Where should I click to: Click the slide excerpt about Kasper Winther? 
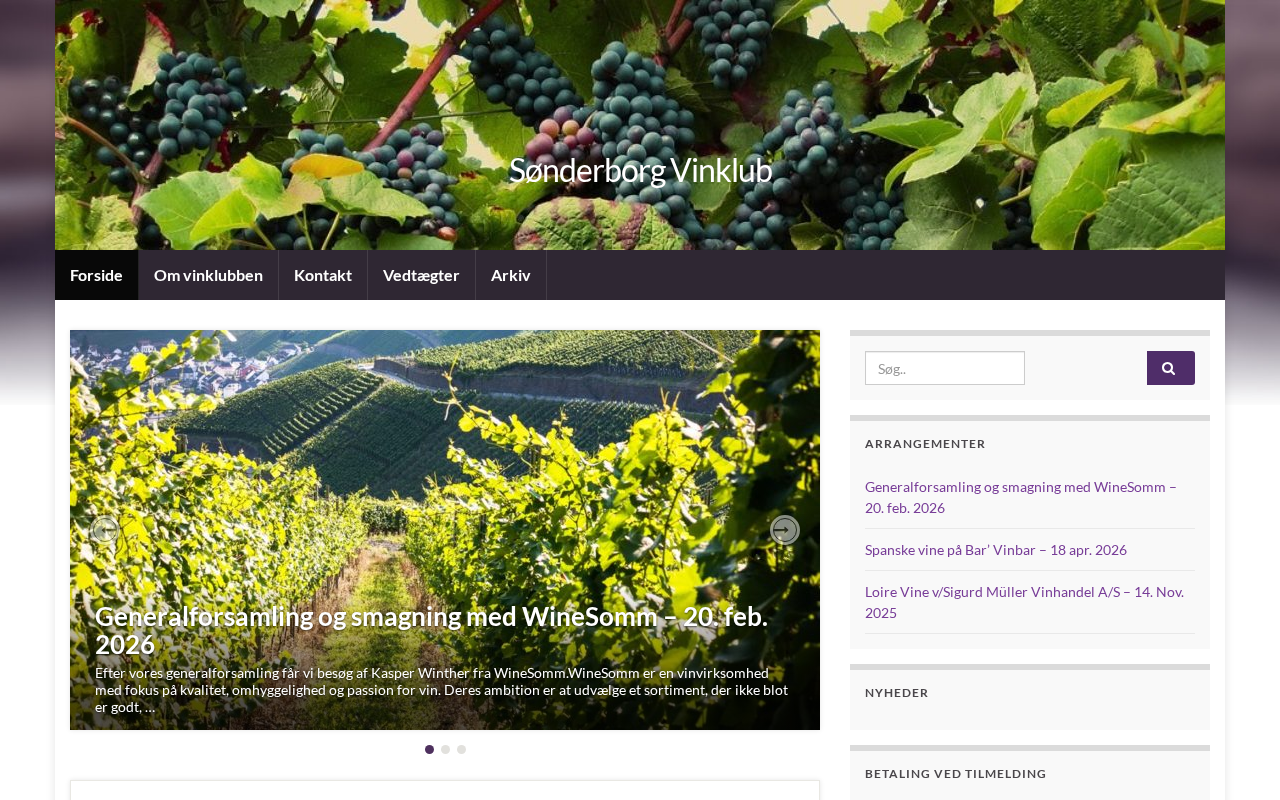point(441,690)
